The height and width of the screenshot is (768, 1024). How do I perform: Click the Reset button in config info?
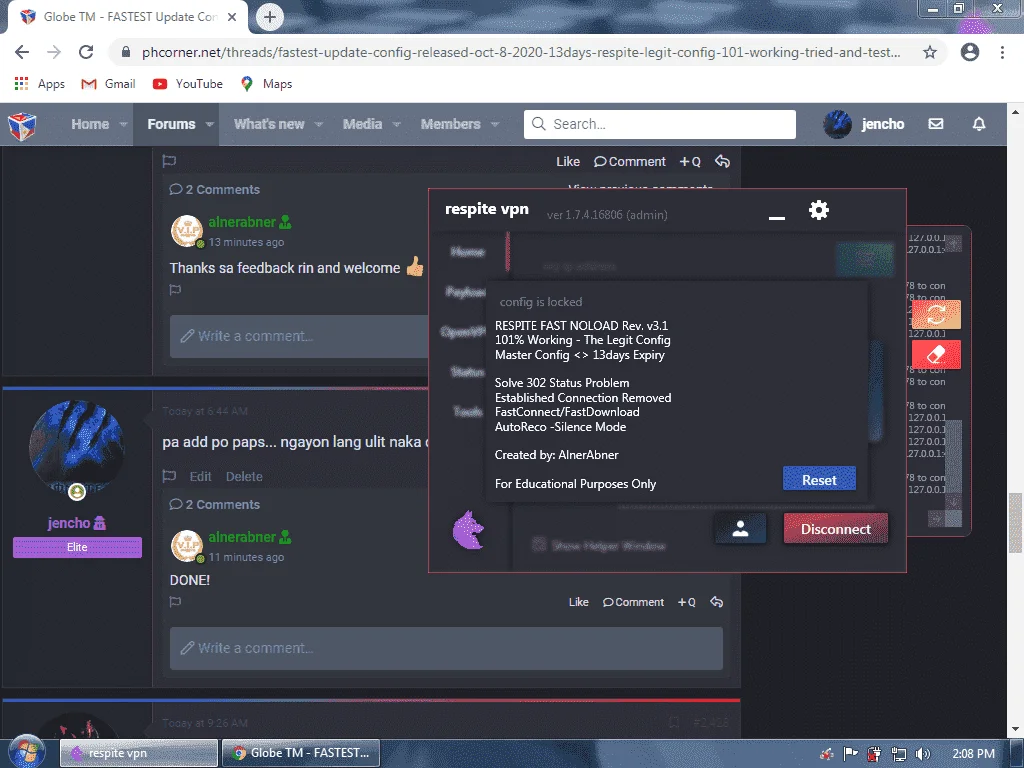click(x=819, y=480)
